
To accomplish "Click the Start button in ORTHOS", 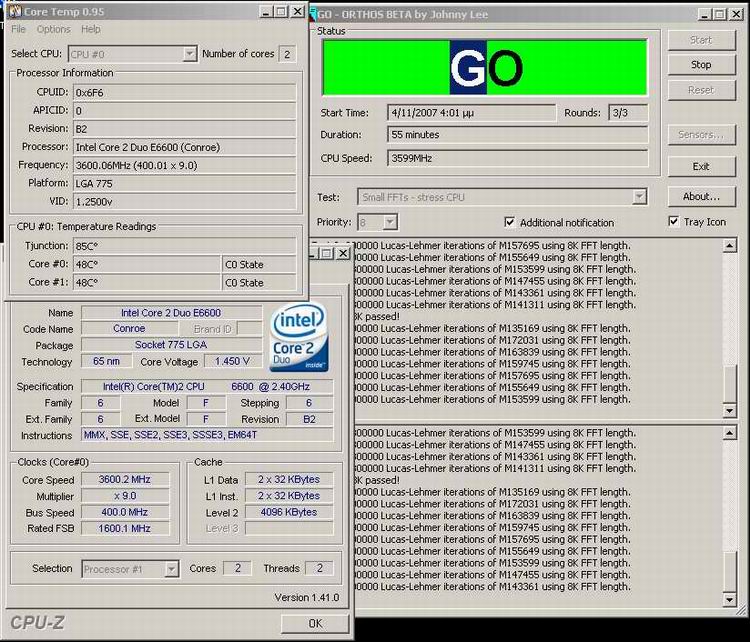I will pos(701,40).
